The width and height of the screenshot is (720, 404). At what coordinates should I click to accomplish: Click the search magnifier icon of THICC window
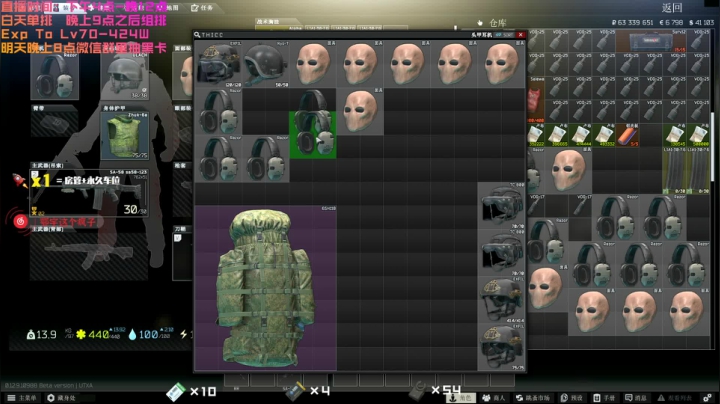click(x=197, y=35)
